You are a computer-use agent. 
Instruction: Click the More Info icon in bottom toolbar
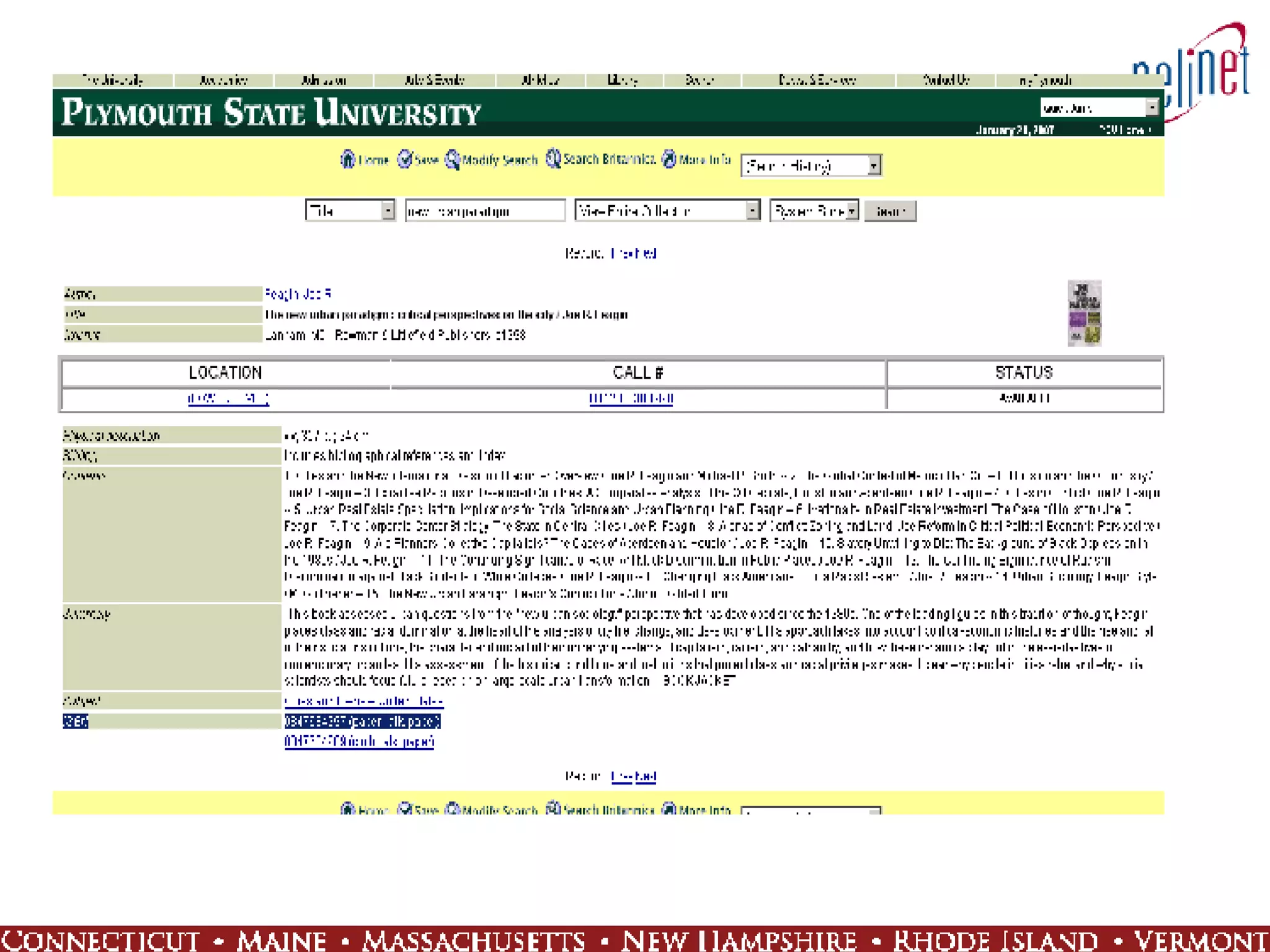point(668,809)
